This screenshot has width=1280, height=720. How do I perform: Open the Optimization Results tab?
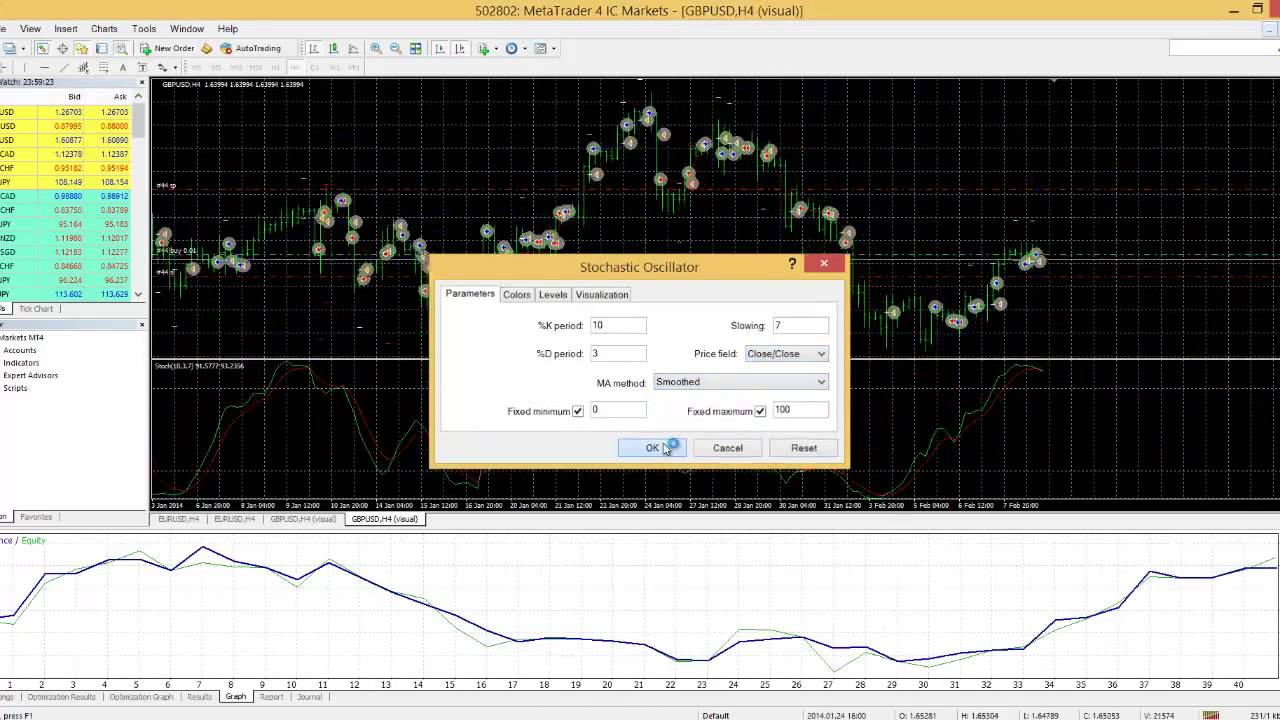click(x=61, y=697)
